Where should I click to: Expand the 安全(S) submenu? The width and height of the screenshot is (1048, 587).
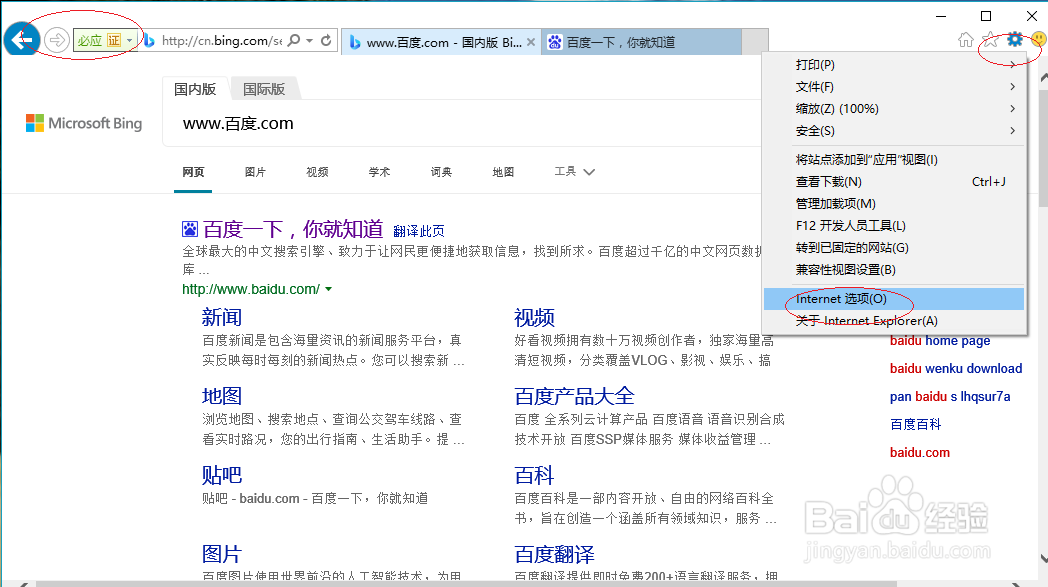pyautogui.click(x=894, y=131)
